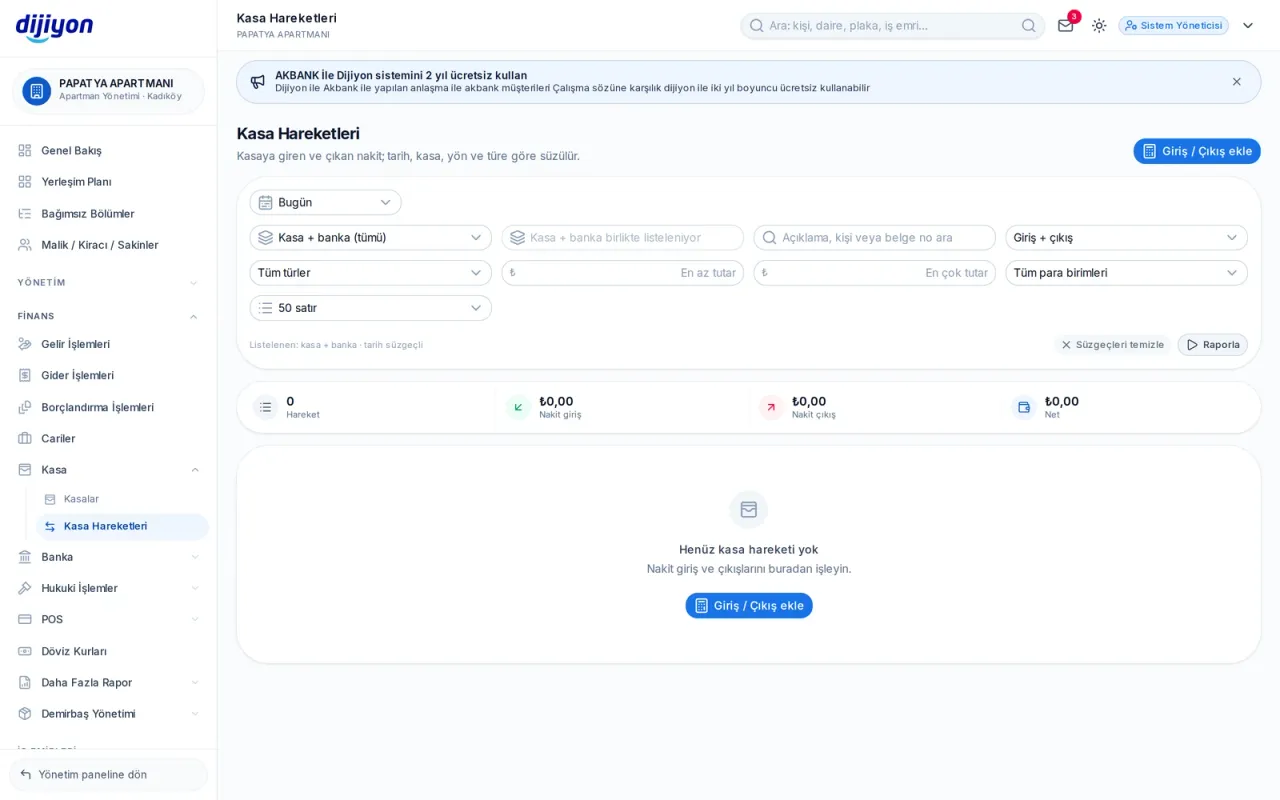Viewport: 1280px width, 800px height.
Task: Click the Dijiyon logo
Action: click(x=54, y=27)
